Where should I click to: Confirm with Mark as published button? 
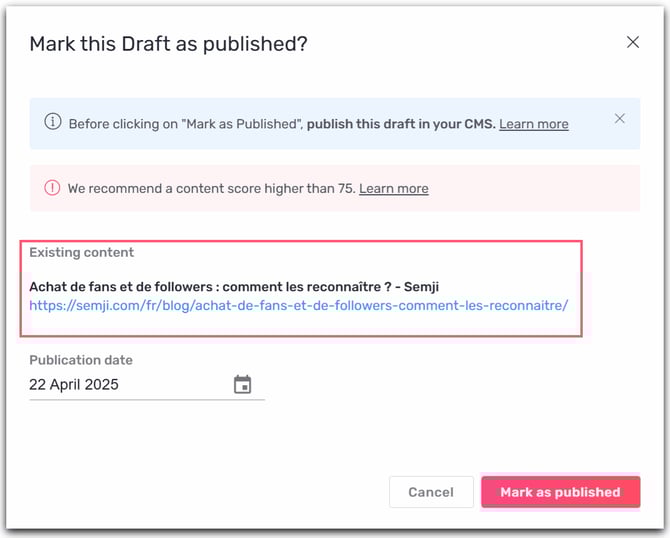click(561, 492)
